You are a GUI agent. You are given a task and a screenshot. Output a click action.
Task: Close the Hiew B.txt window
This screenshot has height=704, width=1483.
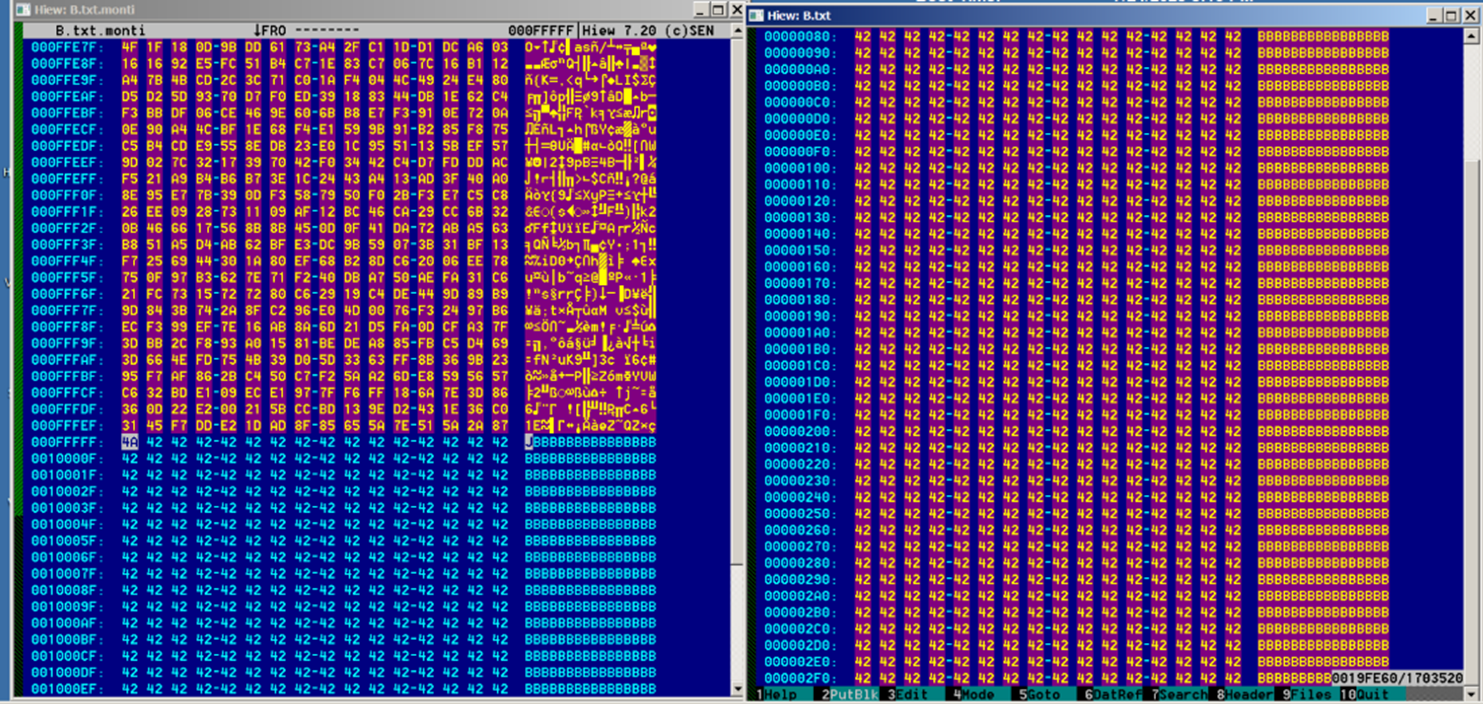click(1472, 15)
